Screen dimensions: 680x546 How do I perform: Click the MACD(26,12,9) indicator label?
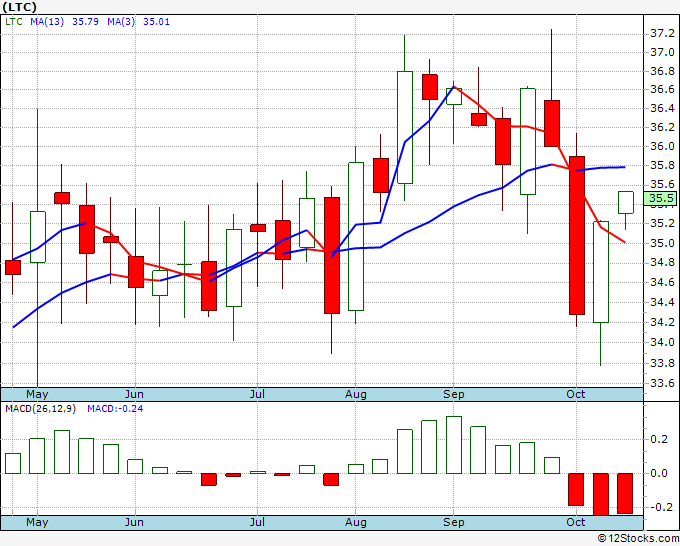coord(40,409)
